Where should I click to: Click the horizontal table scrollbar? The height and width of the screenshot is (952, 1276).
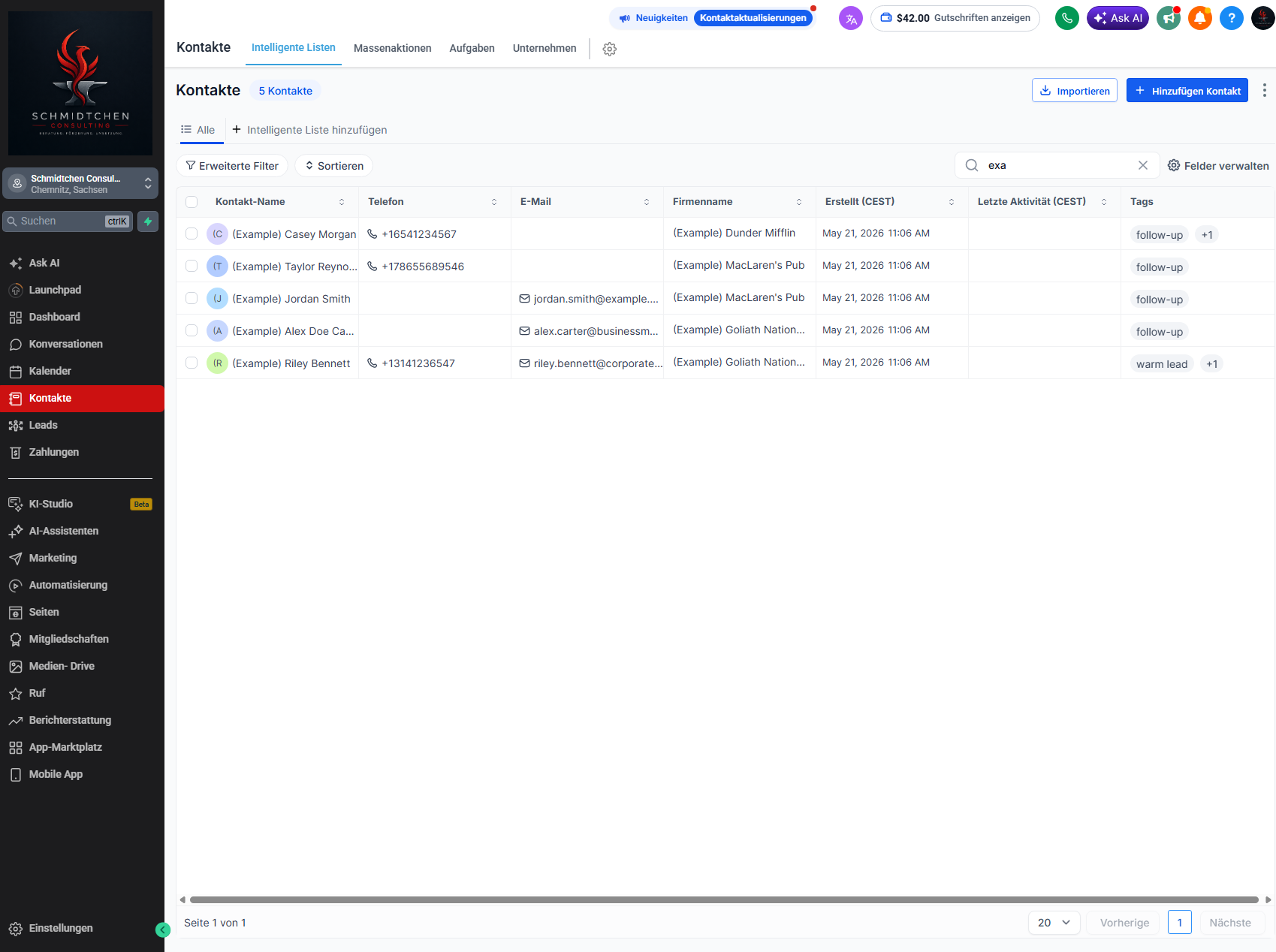pyautogui.click(x=724, y=899)
